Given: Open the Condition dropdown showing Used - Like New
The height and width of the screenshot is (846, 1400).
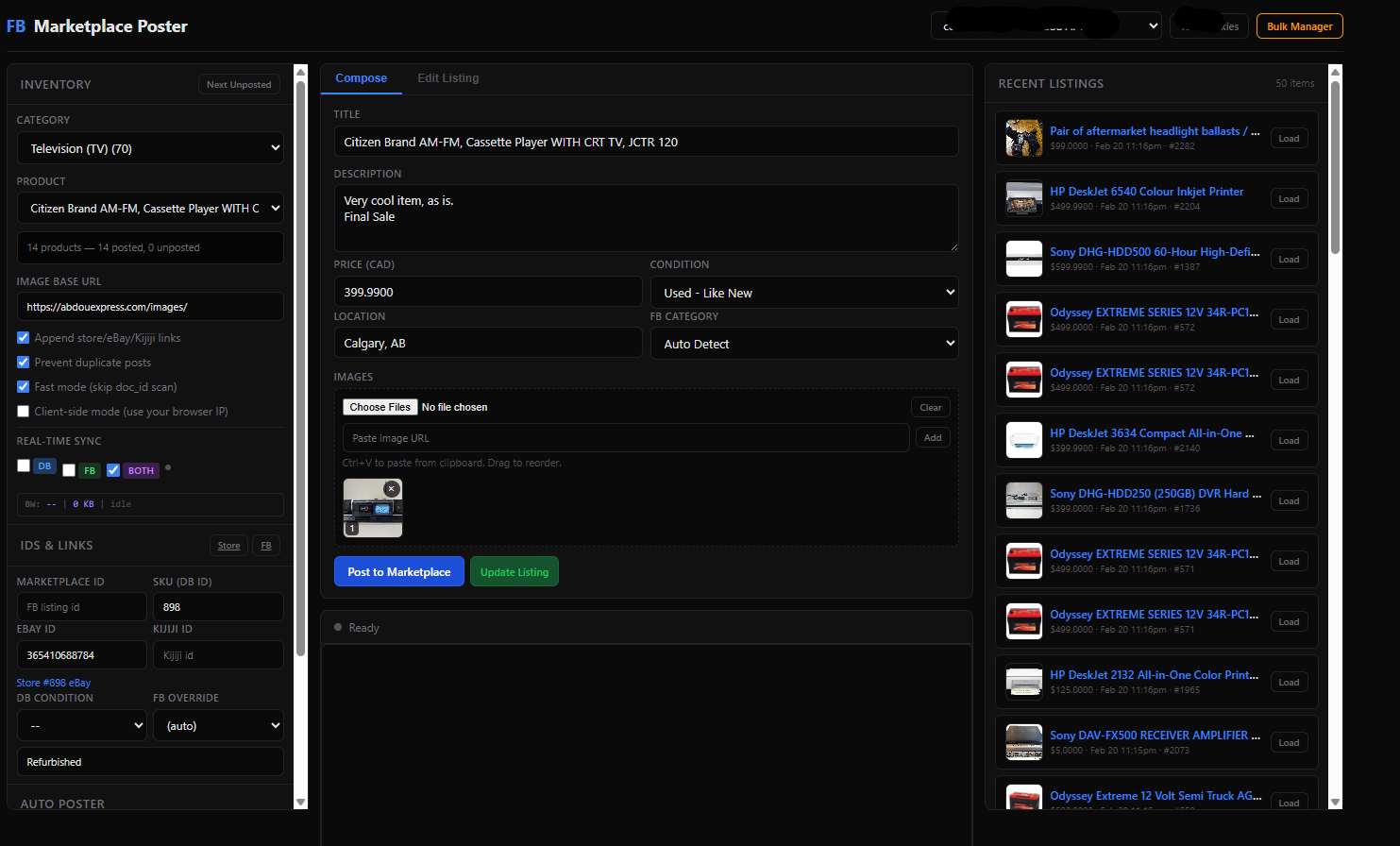Looking at the screenshot, I should click(x=804, y=293).
